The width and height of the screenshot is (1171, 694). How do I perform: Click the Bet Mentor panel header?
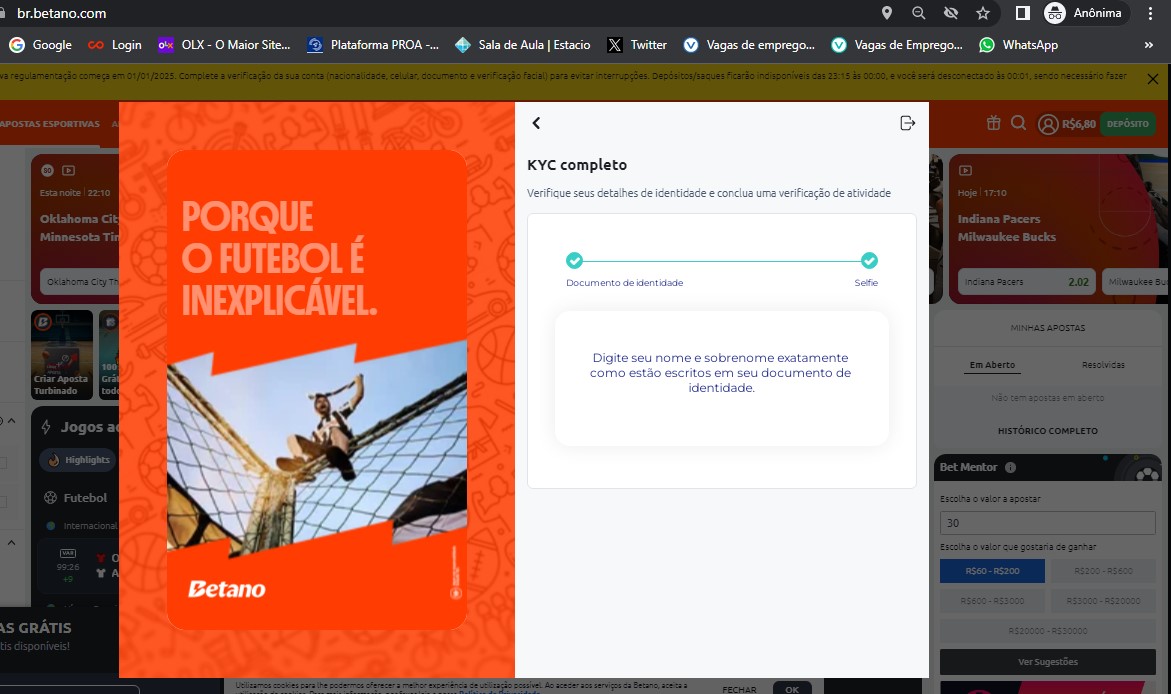[1047, 467]
